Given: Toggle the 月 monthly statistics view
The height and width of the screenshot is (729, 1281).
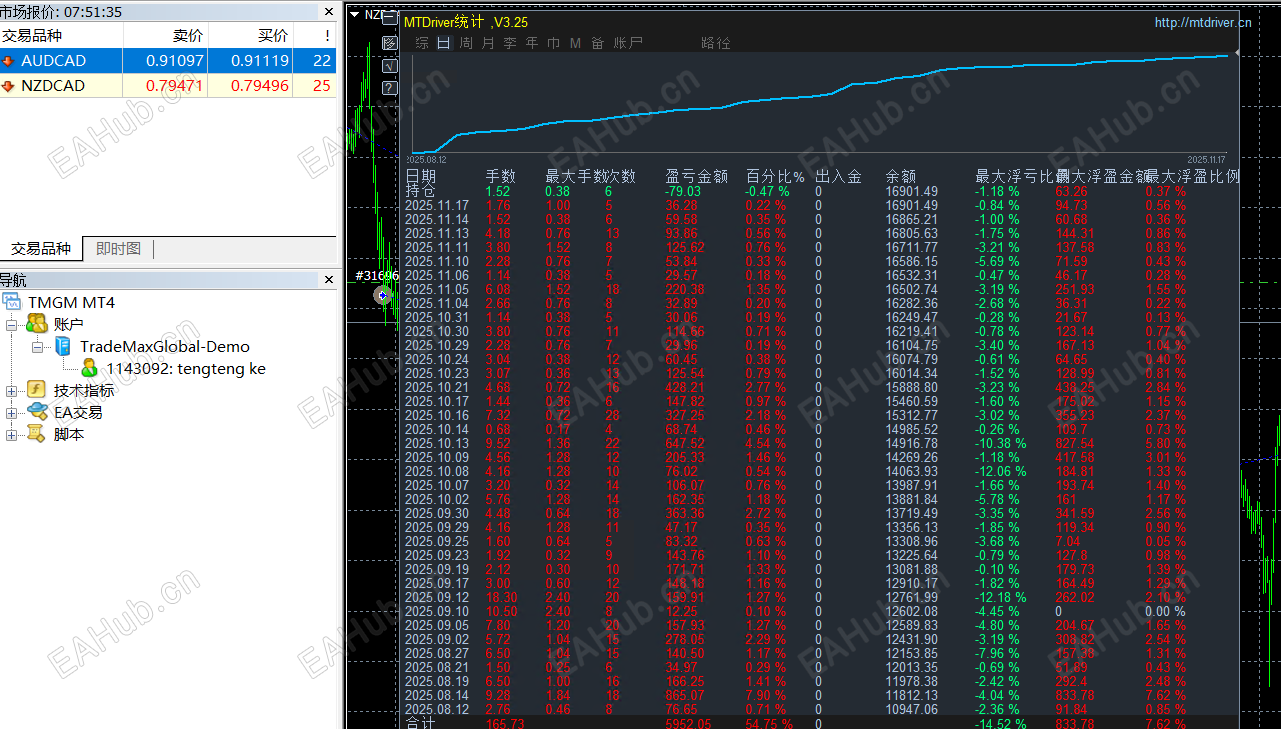Looking at the screenshot, I should 488,43.
